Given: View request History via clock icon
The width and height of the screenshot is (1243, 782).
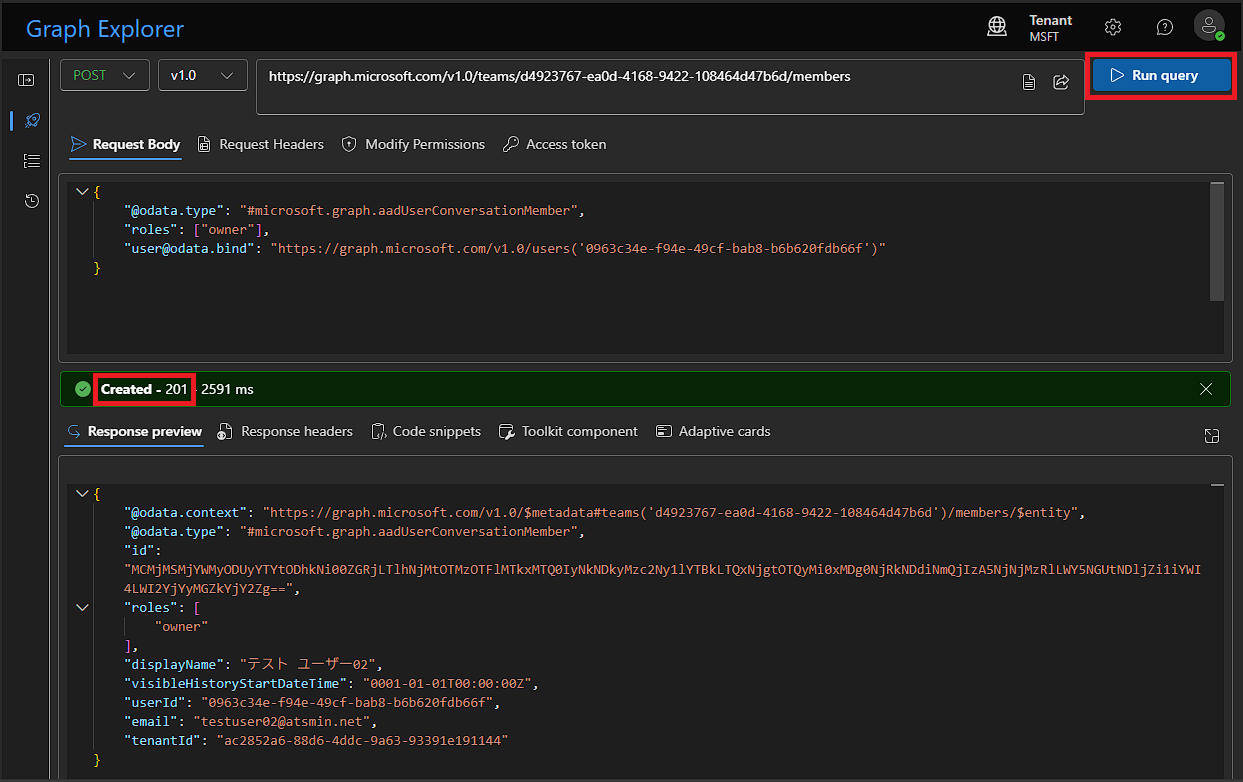Looking at the screenshot, I should coord(31,200).
